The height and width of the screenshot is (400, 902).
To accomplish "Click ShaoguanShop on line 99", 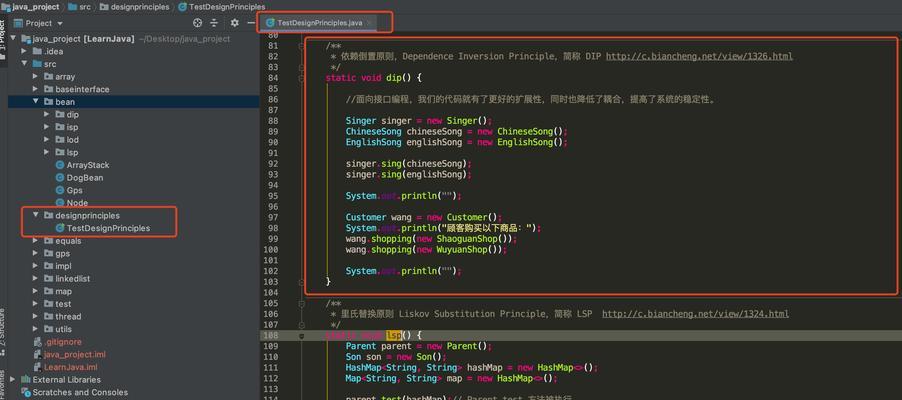I will (467, 239).
